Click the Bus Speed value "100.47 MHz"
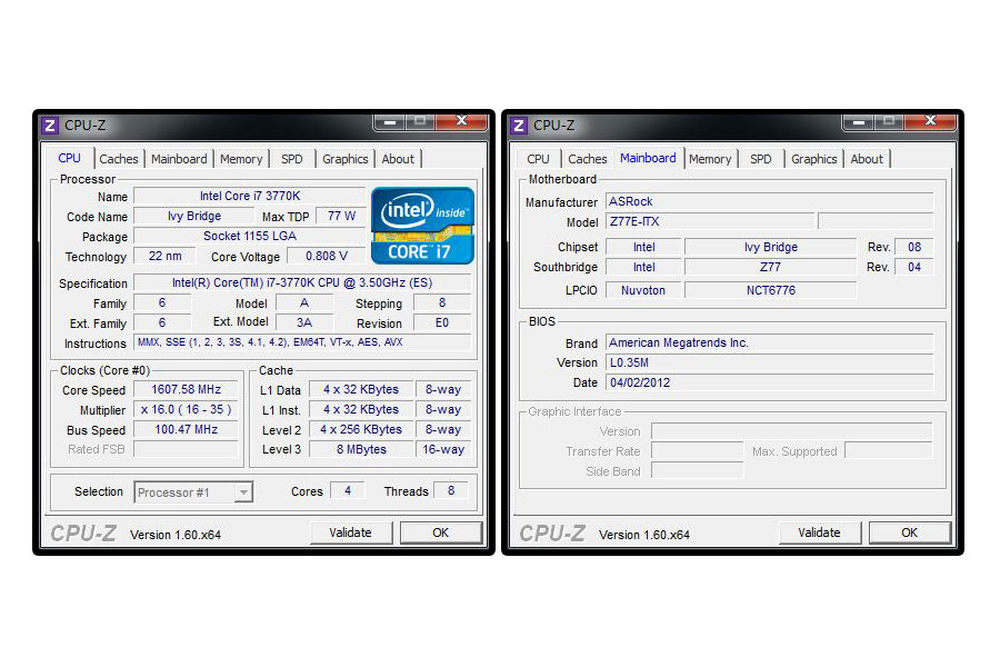The width and height of the screenshot is (1000, 667). 186,430
